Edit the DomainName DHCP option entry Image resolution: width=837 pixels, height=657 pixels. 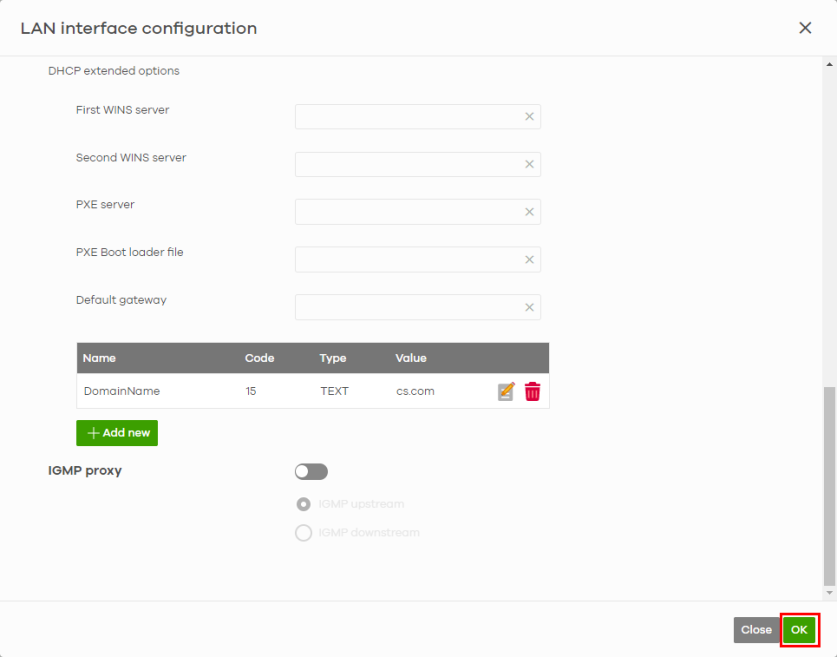506,392
